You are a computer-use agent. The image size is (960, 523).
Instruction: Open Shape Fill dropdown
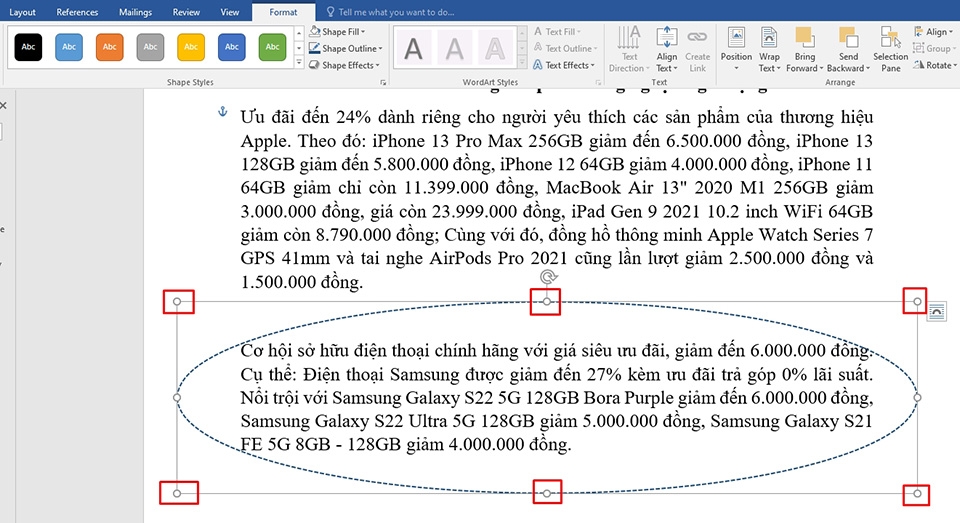pyautogui.click(x=337, y=31)
